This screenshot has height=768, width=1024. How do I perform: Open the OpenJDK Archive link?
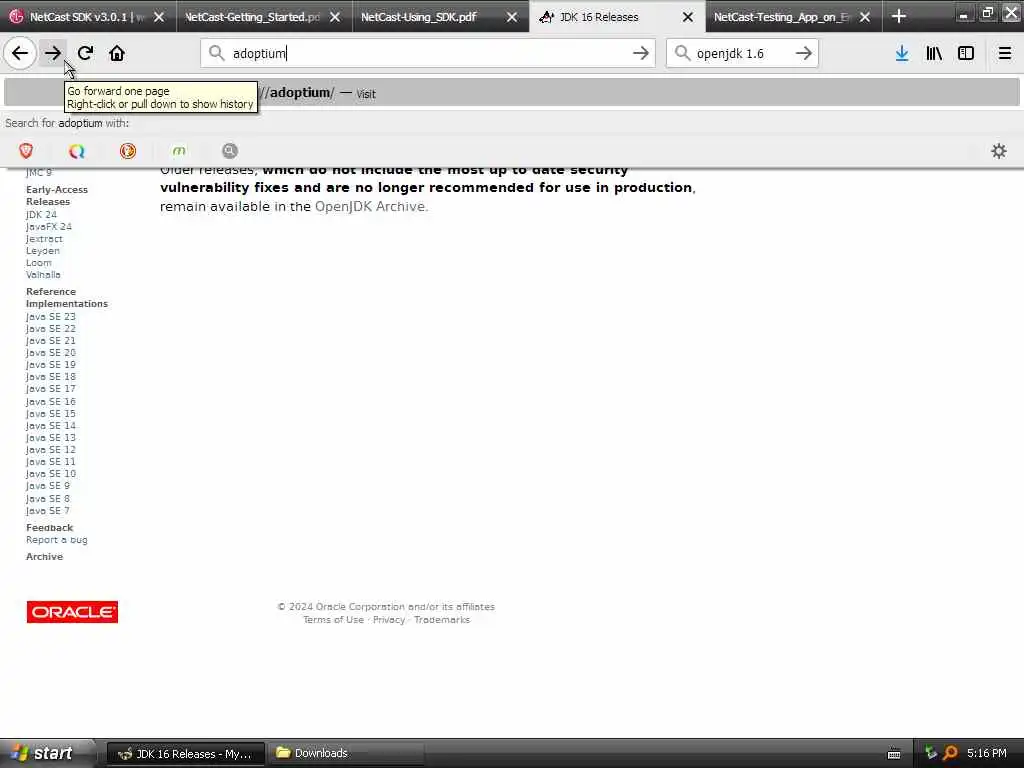370,206
